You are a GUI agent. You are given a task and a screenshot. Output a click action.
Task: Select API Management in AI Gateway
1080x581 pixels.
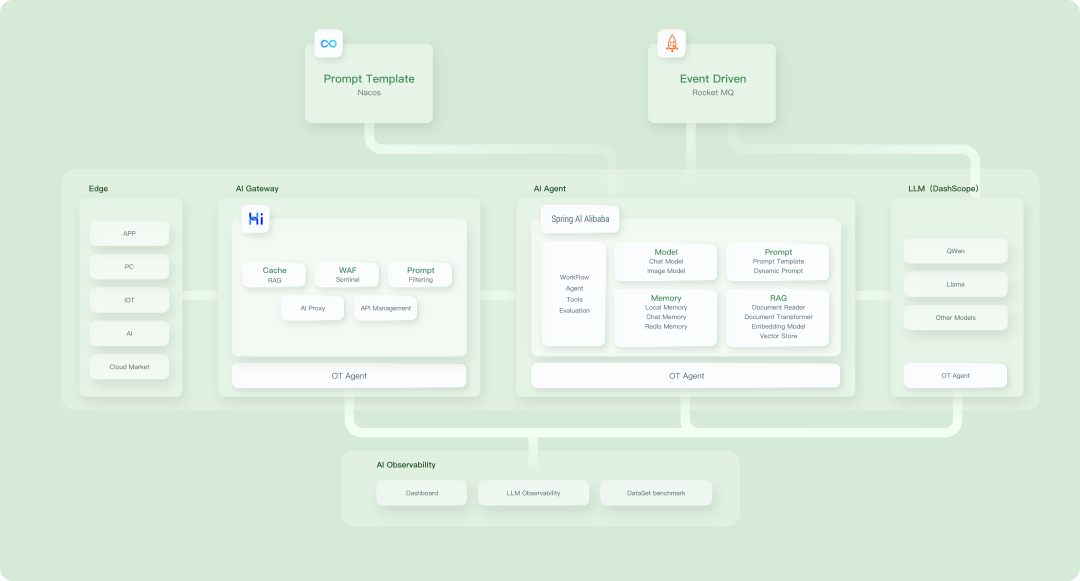385,308
